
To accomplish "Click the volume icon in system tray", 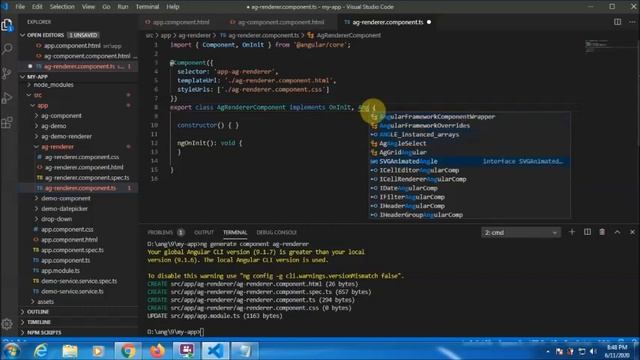I will click(x=593, y=351).
